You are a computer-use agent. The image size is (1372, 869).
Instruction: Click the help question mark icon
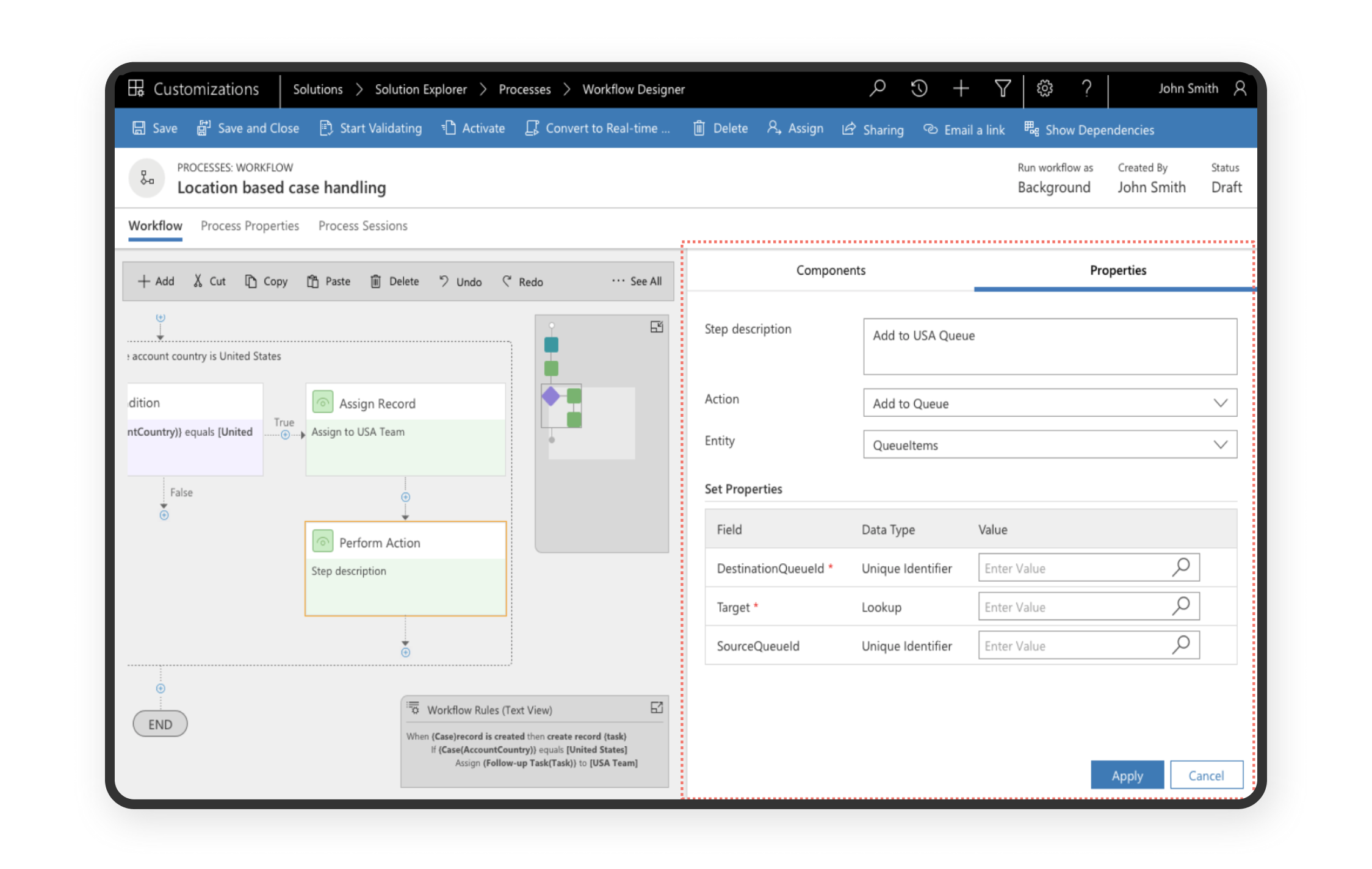(x=1086, y=89)
